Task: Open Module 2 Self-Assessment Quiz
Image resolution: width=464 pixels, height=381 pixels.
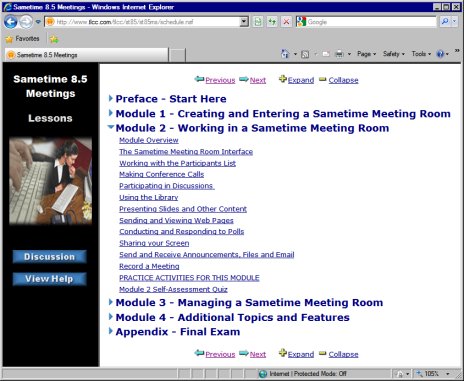Action: [x=173, y=289]
